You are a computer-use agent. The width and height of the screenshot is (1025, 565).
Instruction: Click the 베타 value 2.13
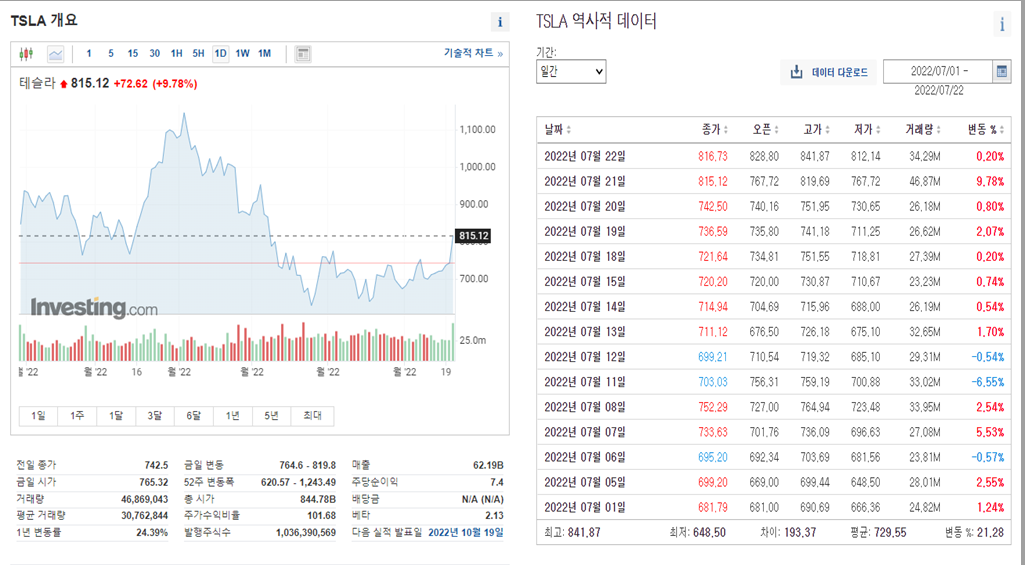coord(495,515)
